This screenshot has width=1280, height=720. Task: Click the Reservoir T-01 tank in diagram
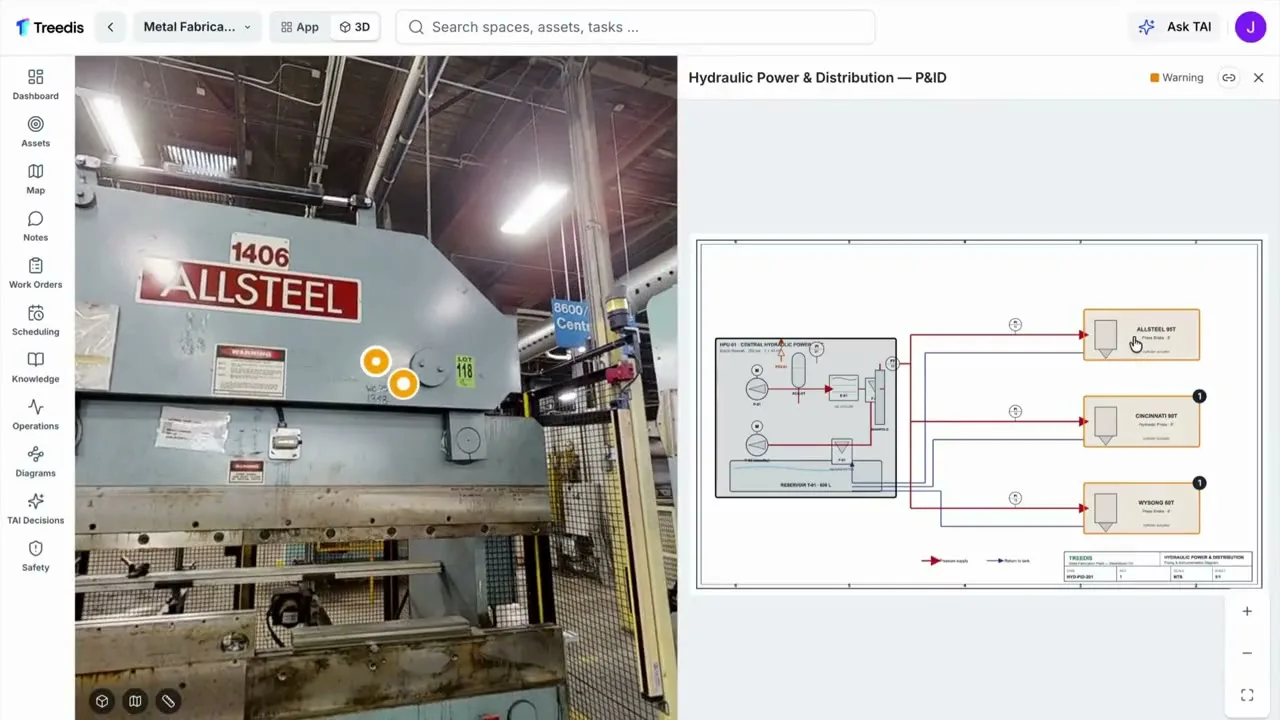pos(806,476)
